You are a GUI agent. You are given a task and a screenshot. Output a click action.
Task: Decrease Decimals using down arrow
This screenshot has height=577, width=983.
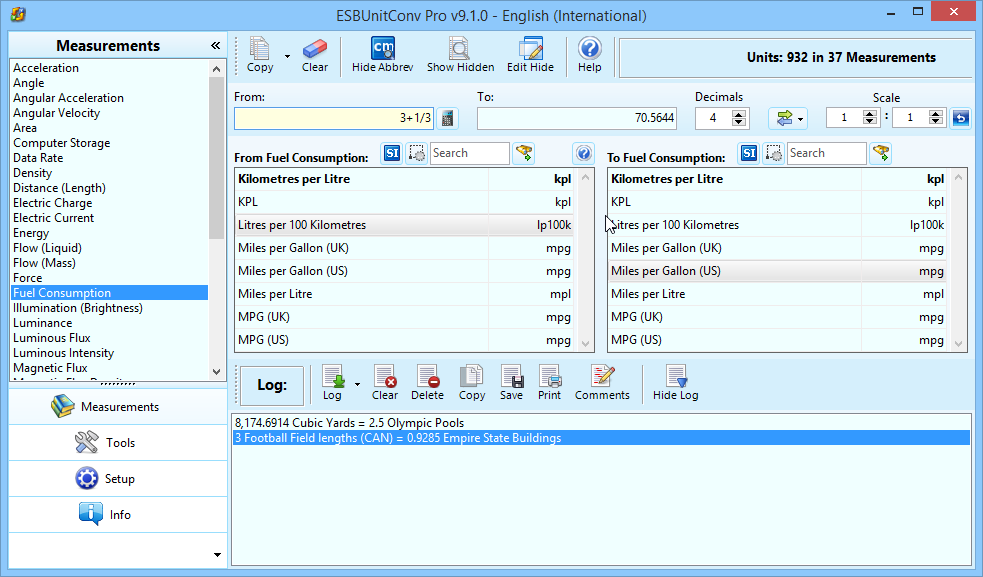tap(739, 122)
